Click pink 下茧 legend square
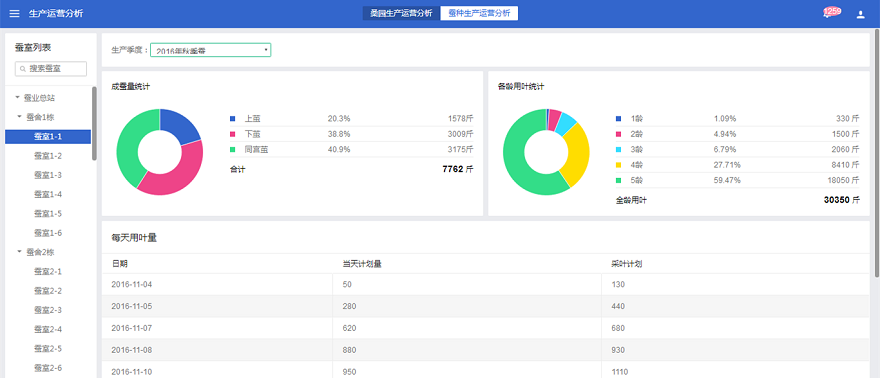Image resolution: width=880 pixels, height=378 pixels. pos(233,134)
